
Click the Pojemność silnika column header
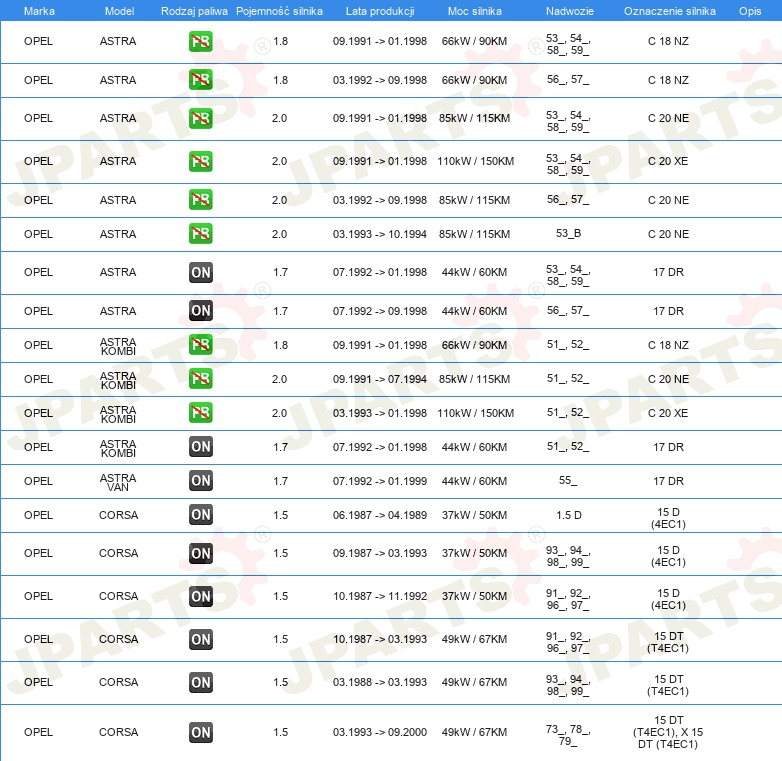tap(279, 11)
